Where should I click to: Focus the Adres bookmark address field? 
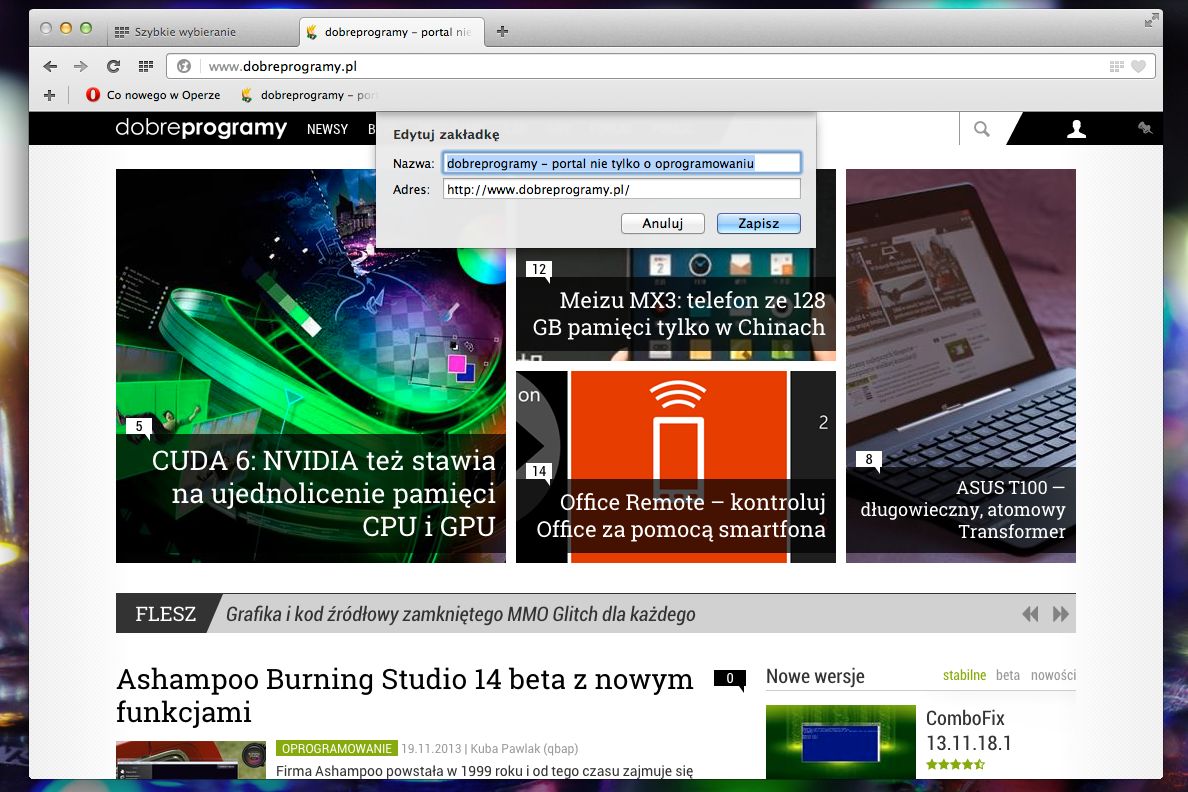[621, 189]
